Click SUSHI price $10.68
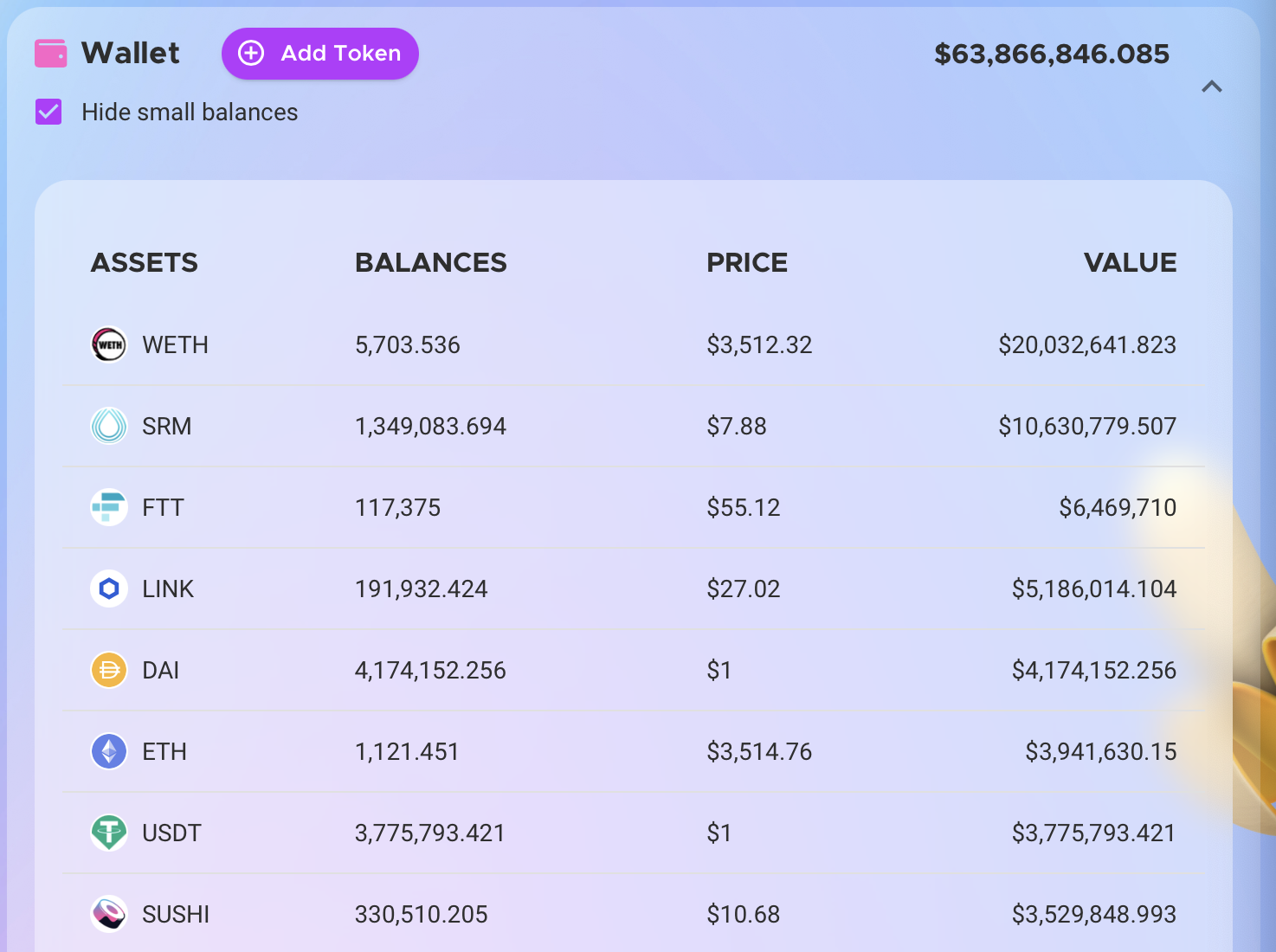Viewport: 1276px width, 952px height. coord(744,914)
